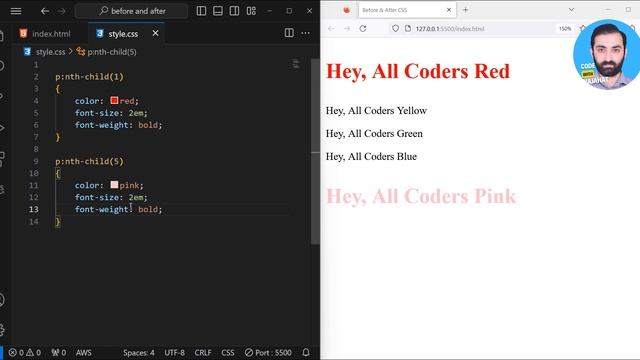Click line number 14 in the gutter
The image size is (640, 360).
[x=34, y=221]
